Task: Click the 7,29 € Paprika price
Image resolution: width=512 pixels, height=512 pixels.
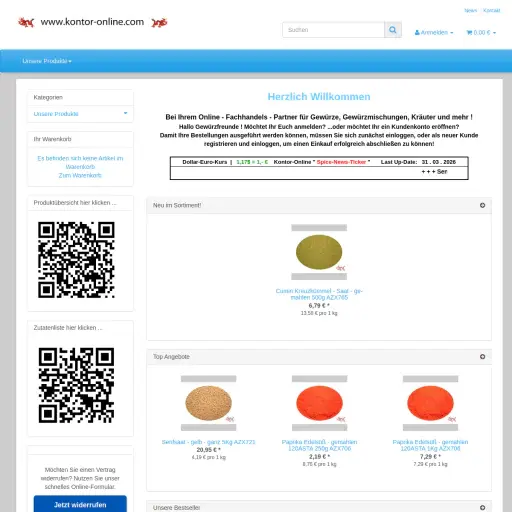Action: [430, 457]
